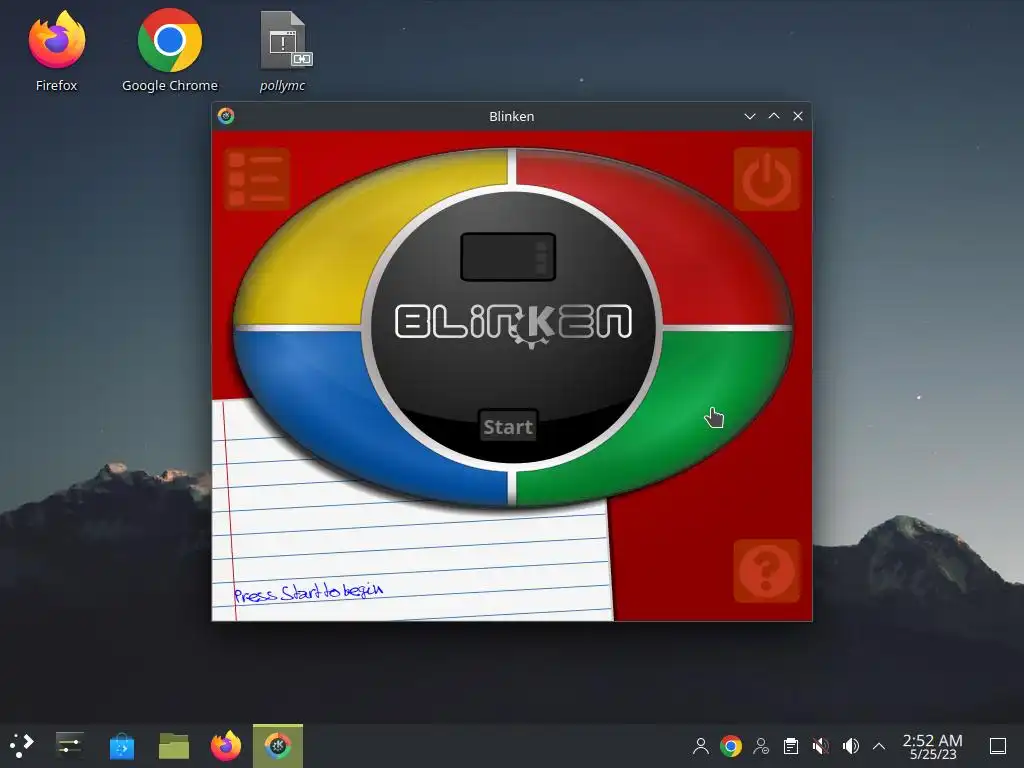The image size is (1024, 768).
Task: Open the highscores list icon in Blinken
Action: click(257, 179)
